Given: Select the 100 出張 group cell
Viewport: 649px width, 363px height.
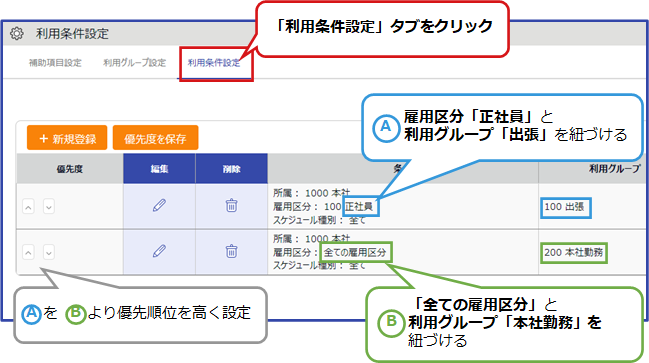Looking at the screenshot, I should point(565,207).
